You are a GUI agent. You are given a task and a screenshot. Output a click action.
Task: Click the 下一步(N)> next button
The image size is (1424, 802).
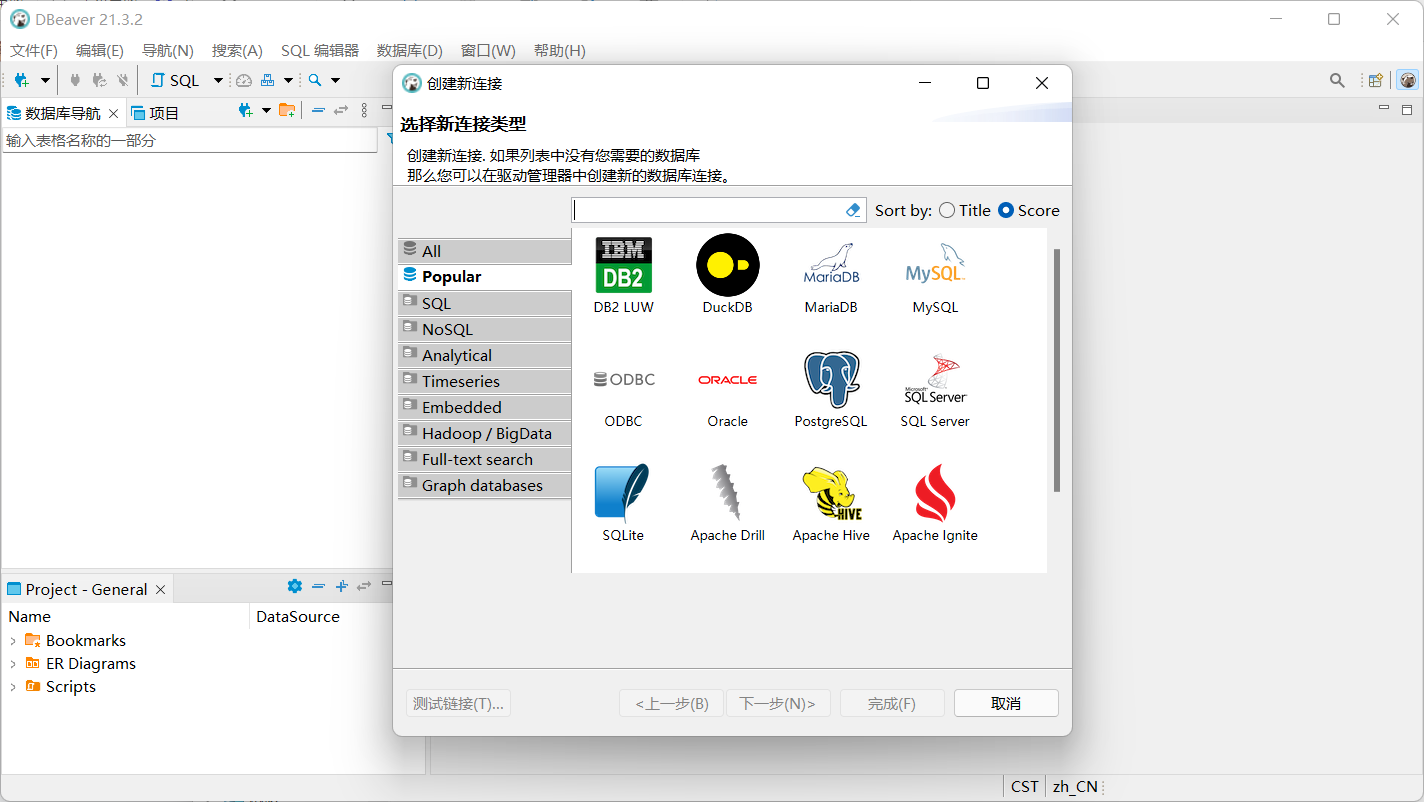click(778, 703)
